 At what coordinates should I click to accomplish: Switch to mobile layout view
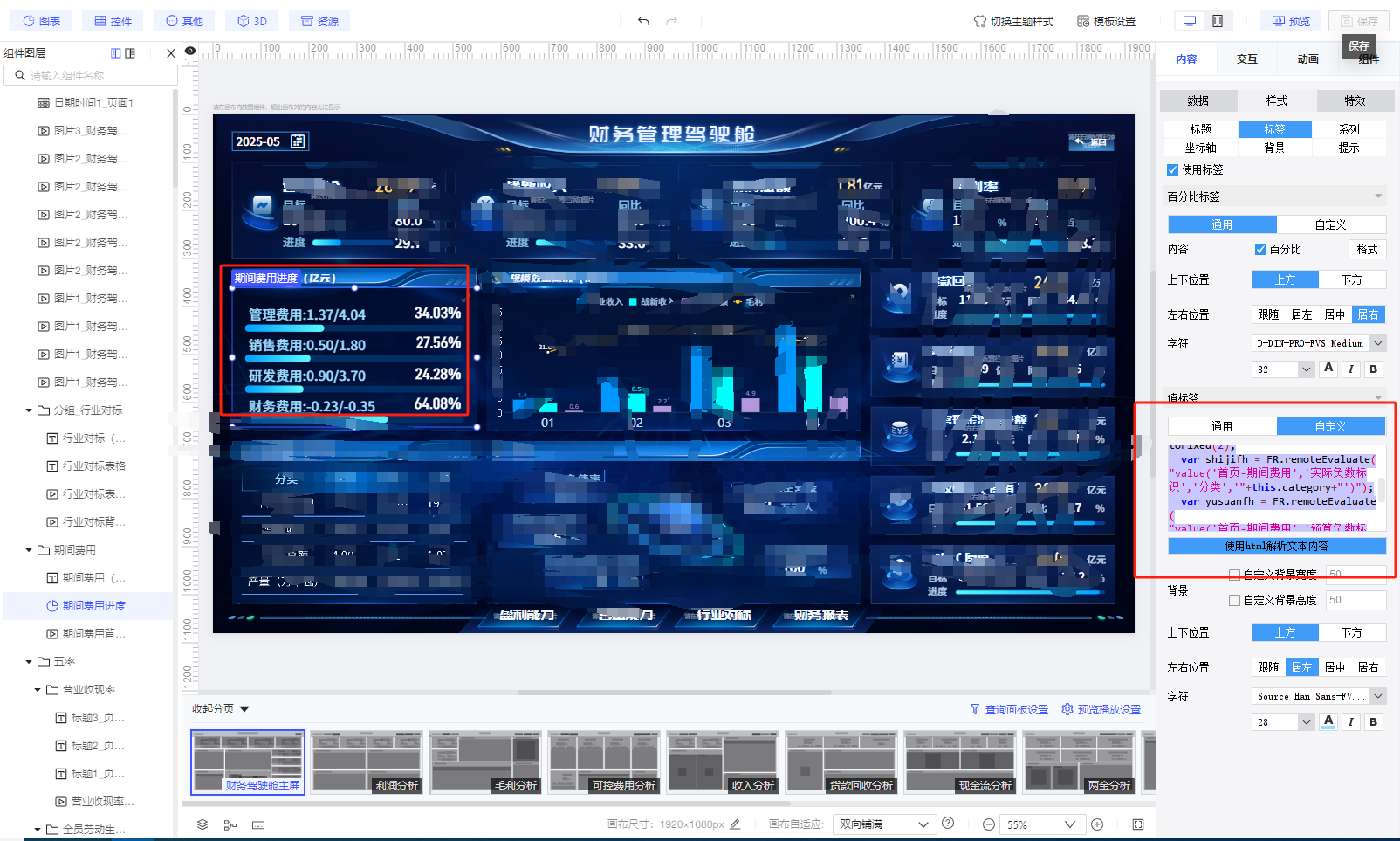[x=1218, y=21]
